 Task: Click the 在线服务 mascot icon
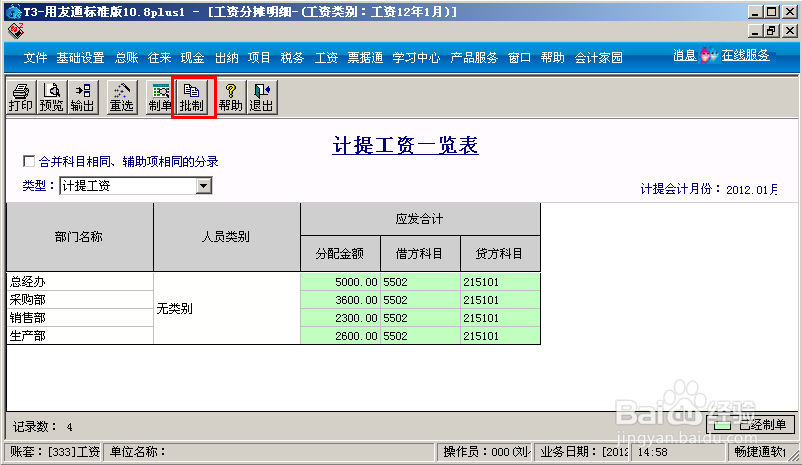coord(709,55)
